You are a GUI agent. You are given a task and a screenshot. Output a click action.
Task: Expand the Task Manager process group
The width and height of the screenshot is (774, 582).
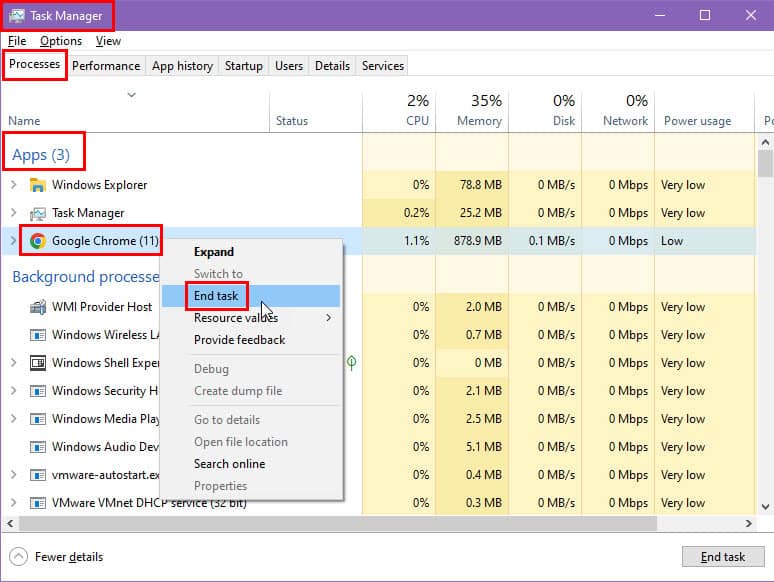coord(14,213)
